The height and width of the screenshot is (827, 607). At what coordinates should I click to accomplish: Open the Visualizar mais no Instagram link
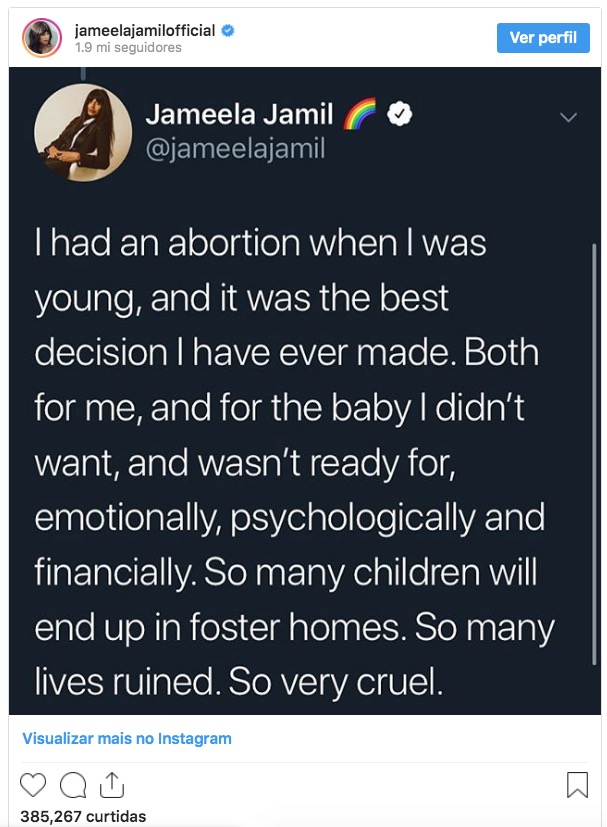(x=127, y=739)
